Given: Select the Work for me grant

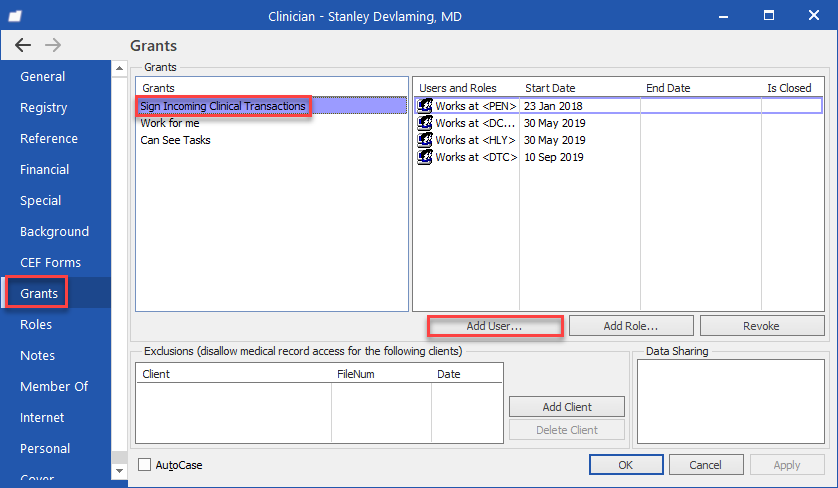Looking at the screenshot, I should (170, 123).
